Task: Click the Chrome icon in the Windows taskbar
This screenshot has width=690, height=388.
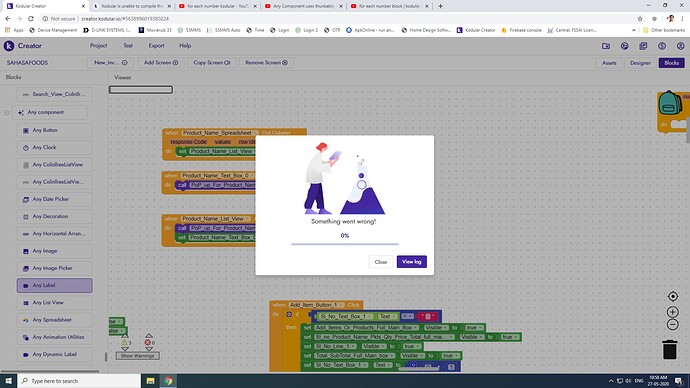Action: point(169,381)
